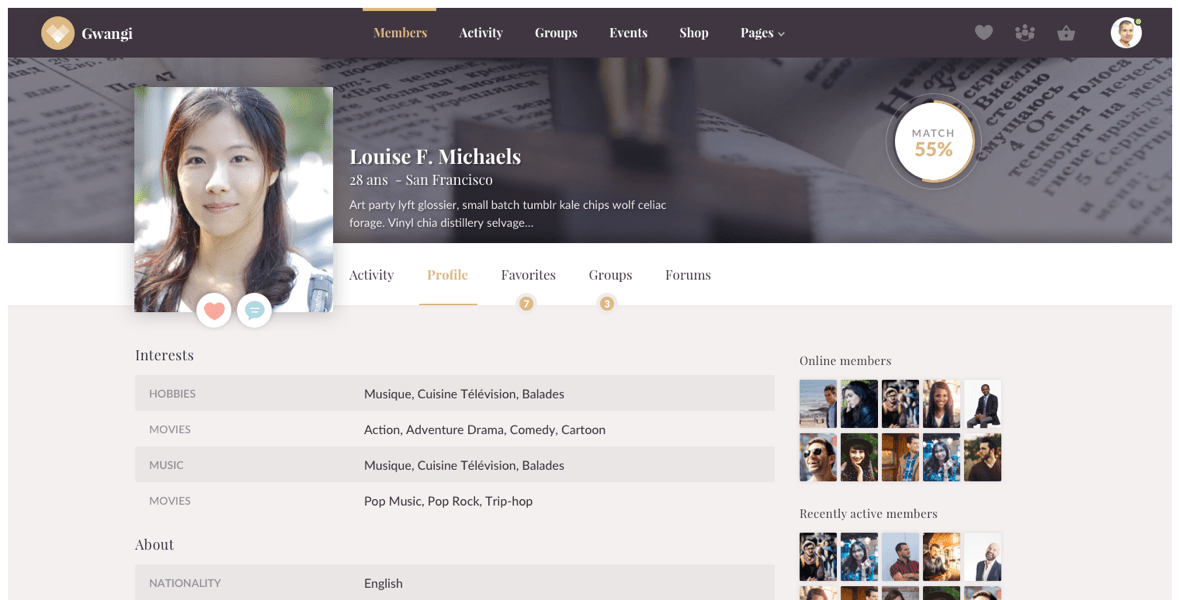Click the About section heading
Screen dimensions: 1180x600
click(154, 544)
